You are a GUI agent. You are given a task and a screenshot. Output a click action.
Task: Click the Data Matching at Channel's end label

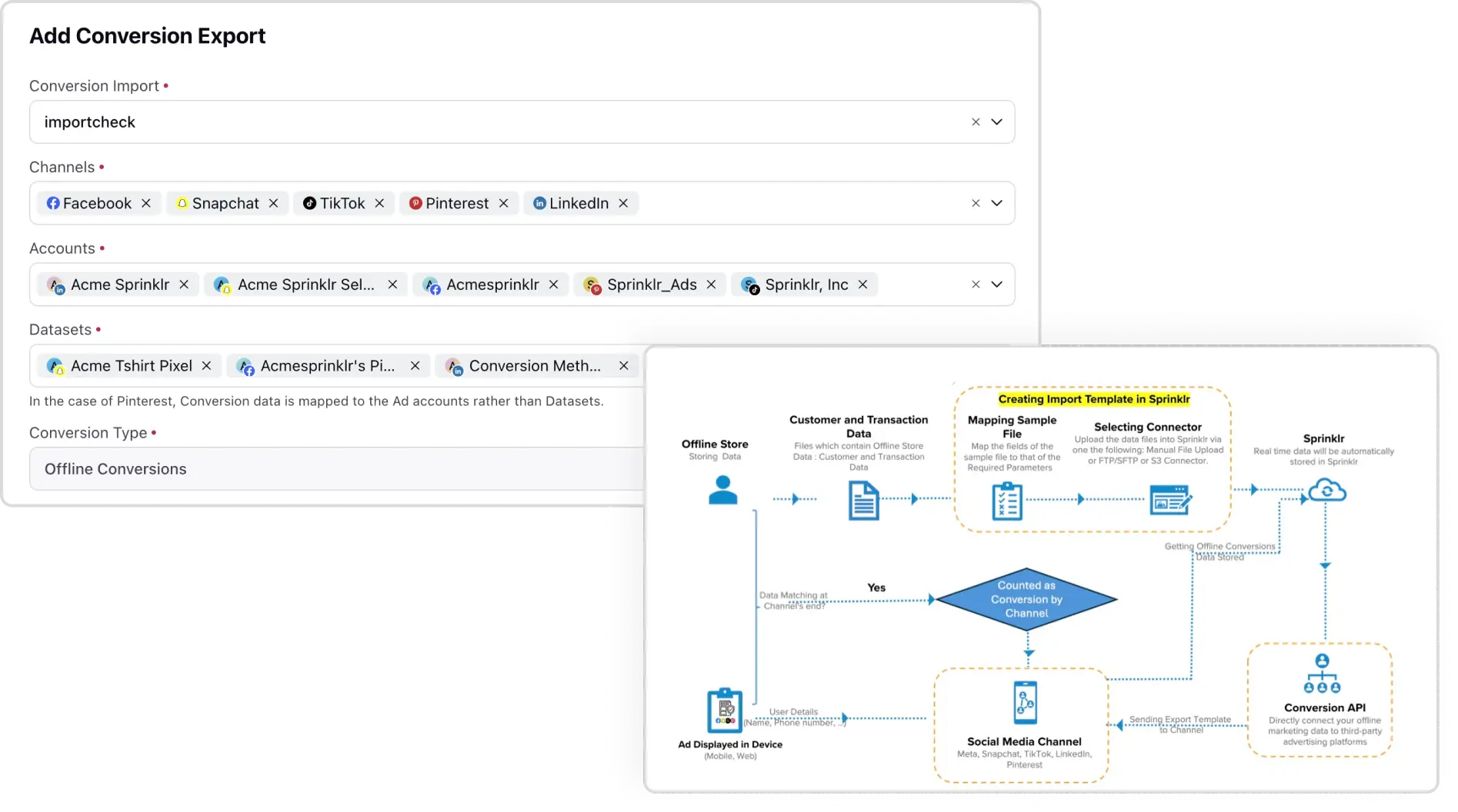click(793, 601)
